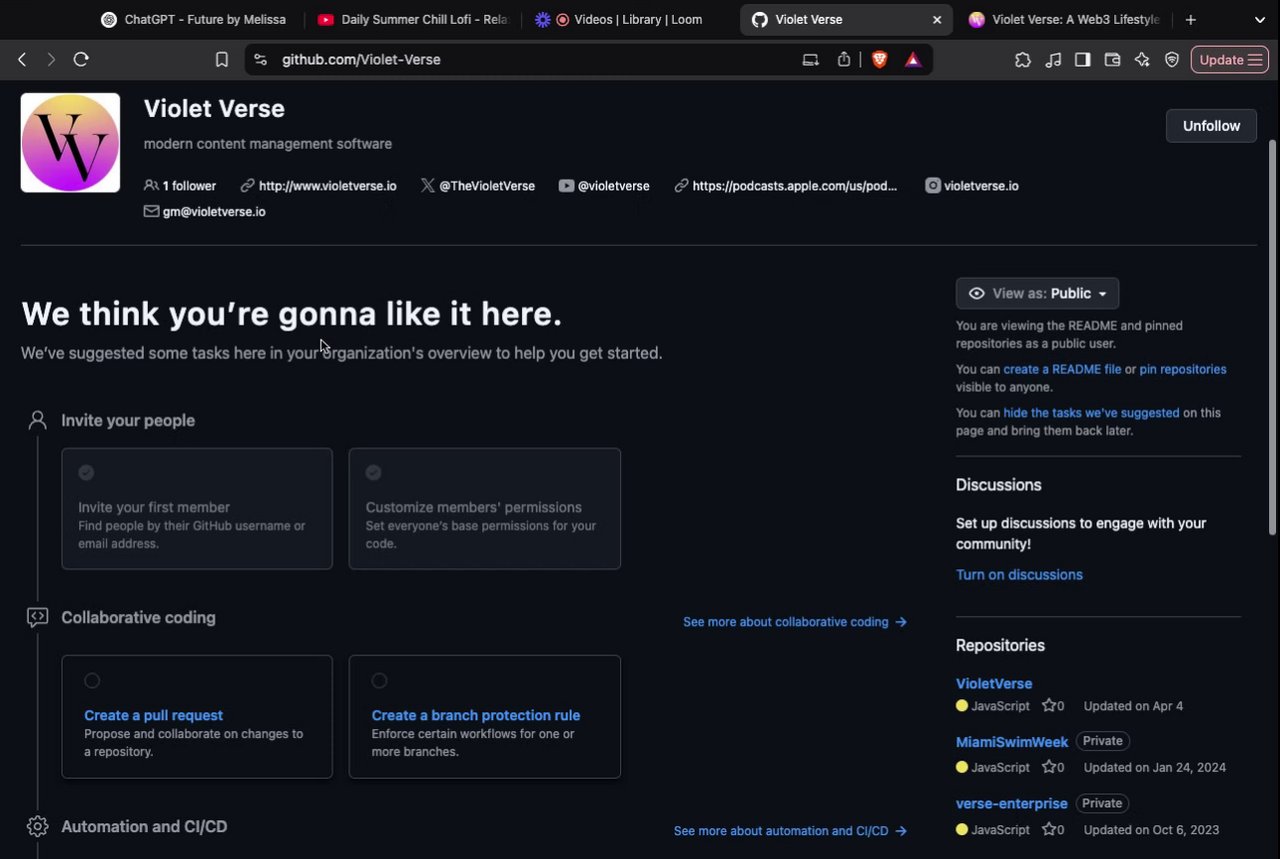The width and height of the screenshot is (1280, 859).
Task: Click Turn on discussions link
Action: pos(1019,575)
